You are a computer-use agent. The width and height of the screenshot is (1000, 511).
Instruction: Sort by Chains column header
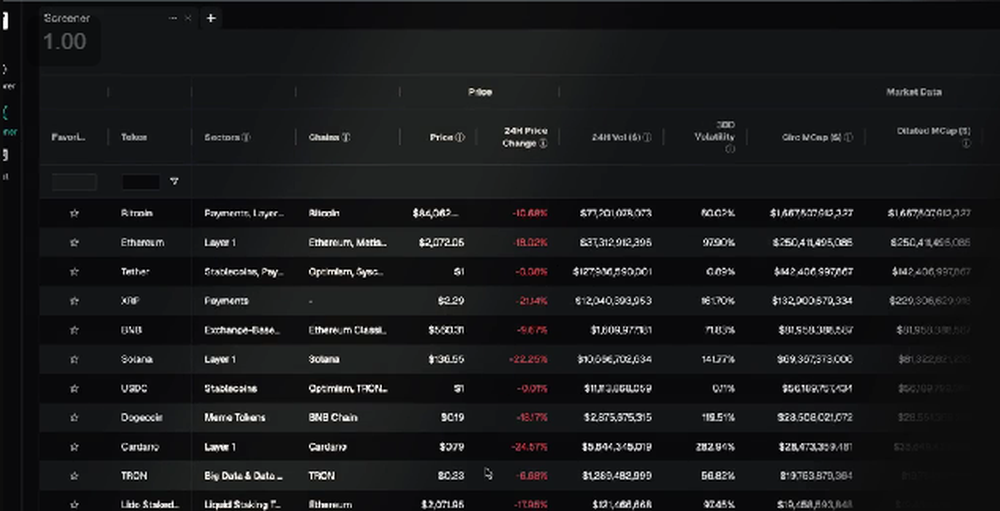tap(324, 137)
